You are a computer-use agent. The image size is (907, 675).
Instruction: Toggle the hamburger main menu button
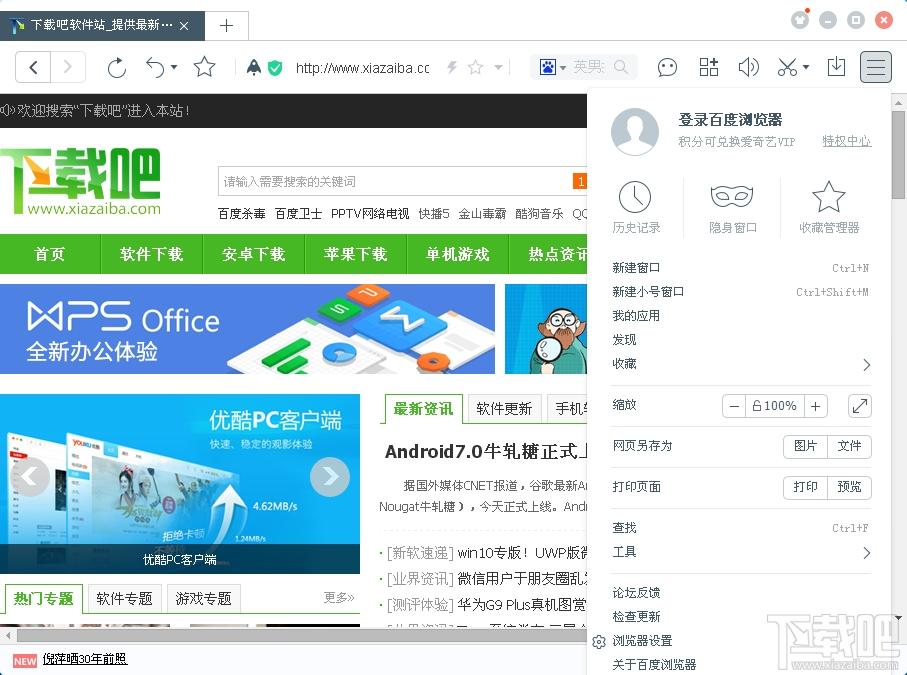coord(876,67)
